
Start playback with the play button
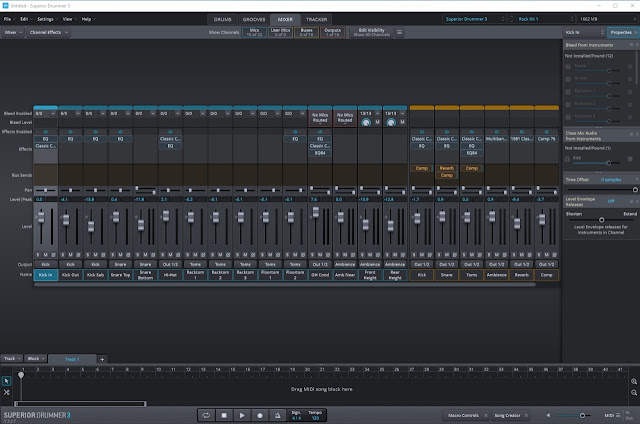coord(242,415)
